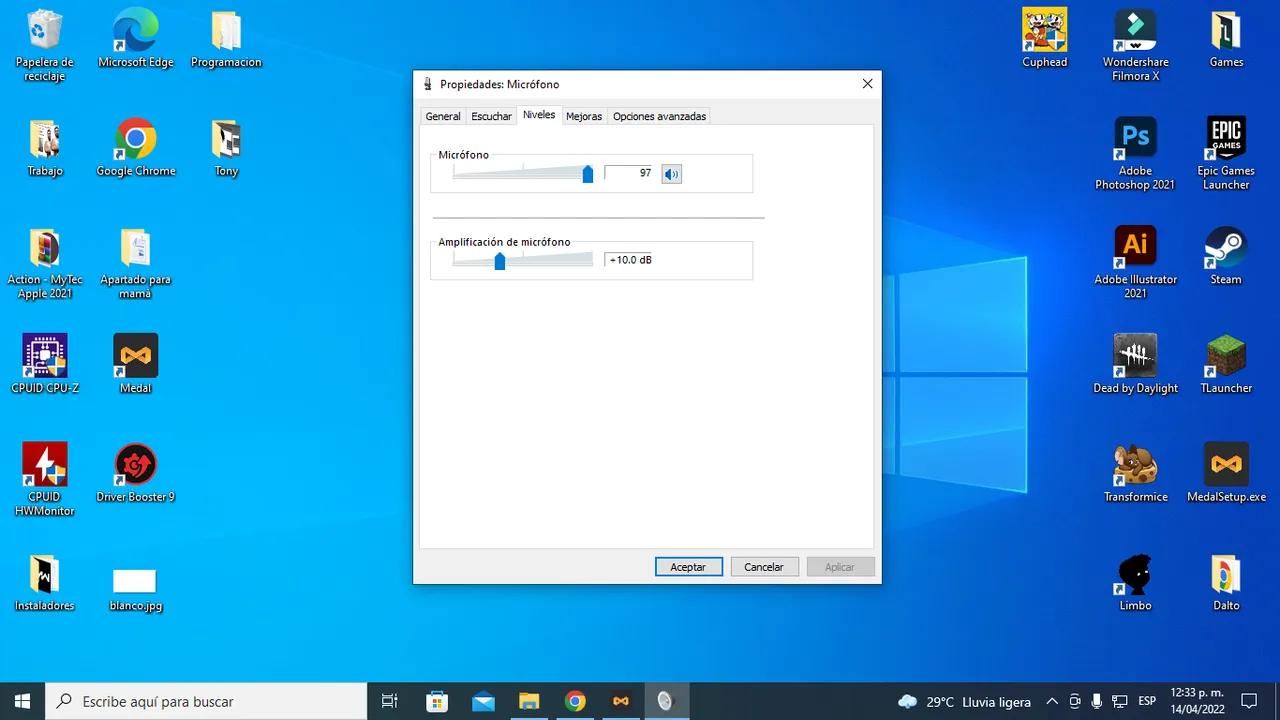Open Task View from the taskbar

(390, 701)
